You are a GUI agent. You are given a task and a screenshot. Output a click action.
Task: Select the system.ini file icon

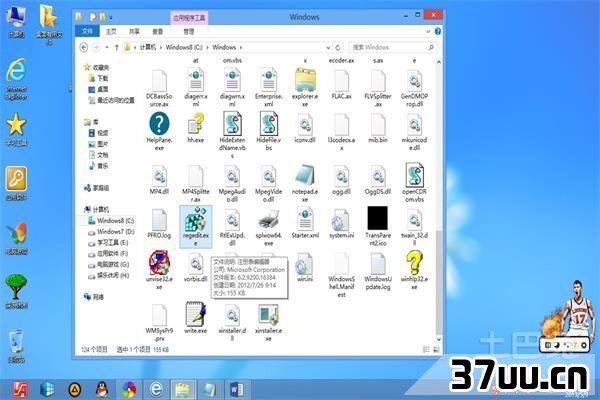(341, 220)
